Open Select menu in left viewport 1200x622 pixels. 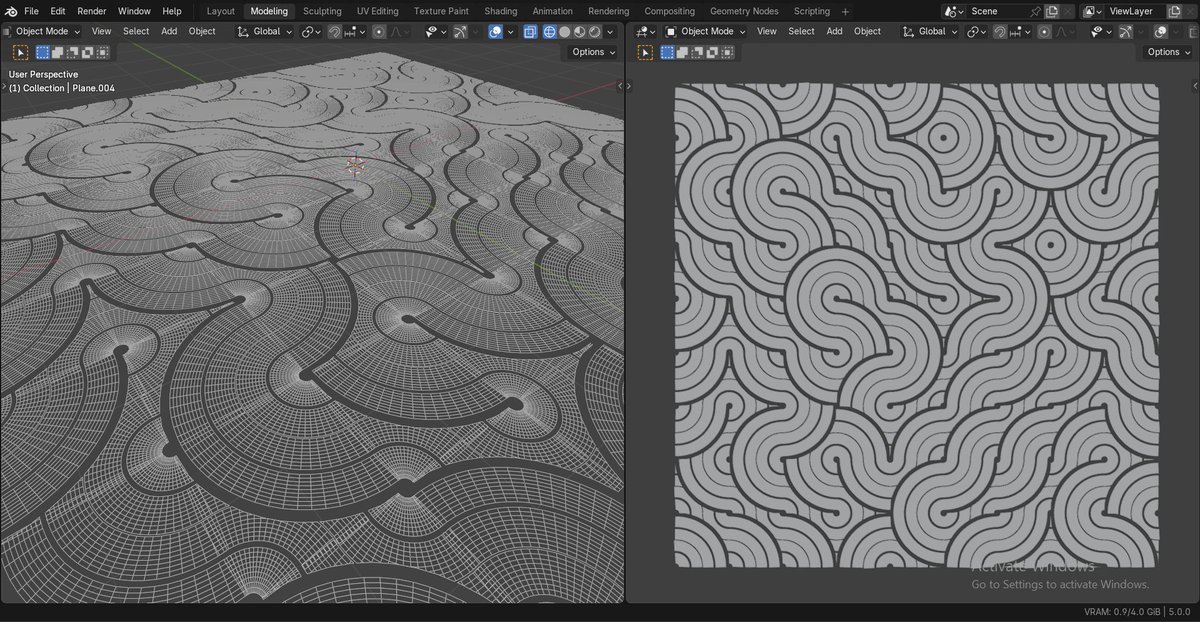click(136, 31)
